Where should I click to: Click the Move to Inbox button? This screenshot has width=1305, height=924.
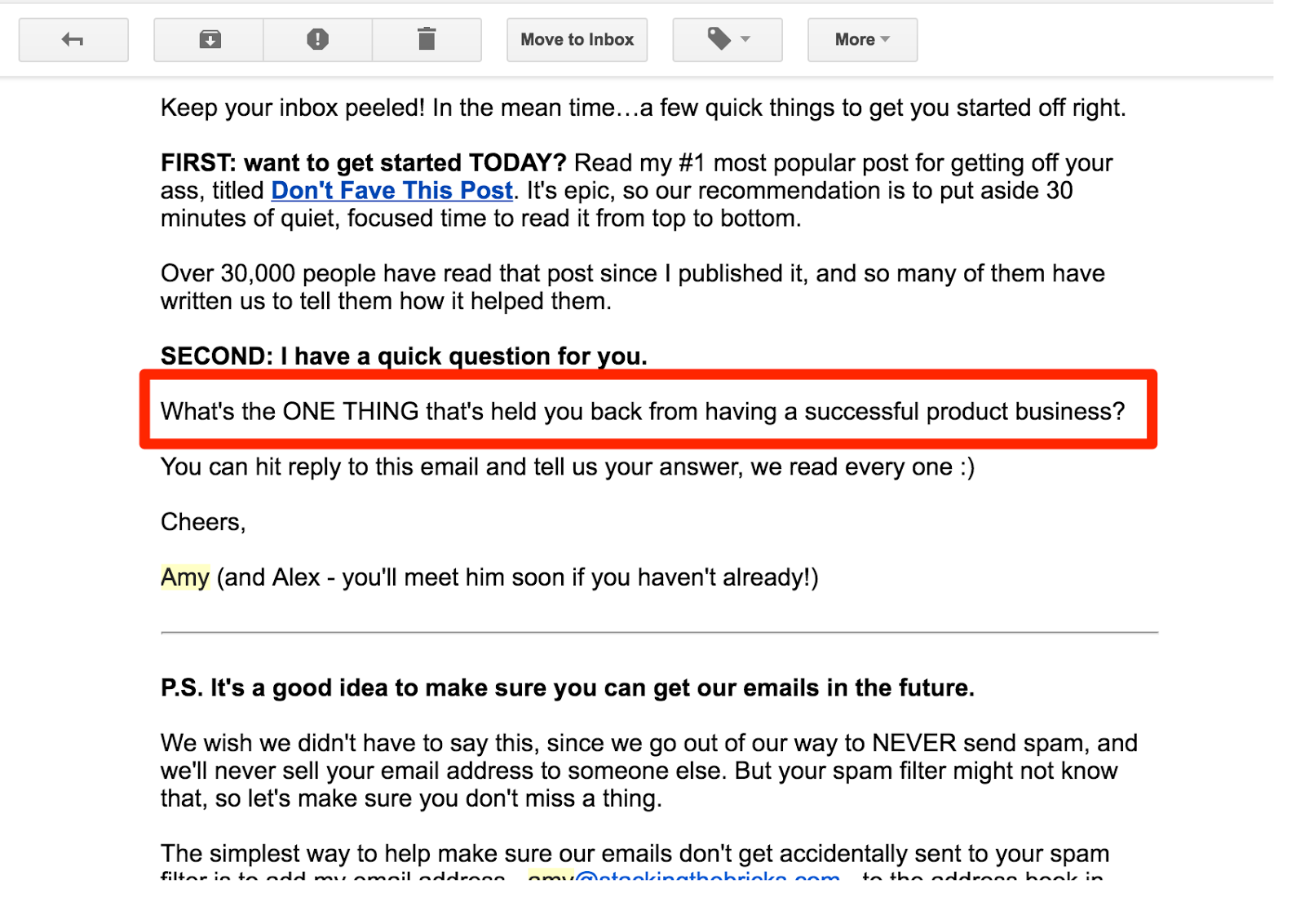577,40
